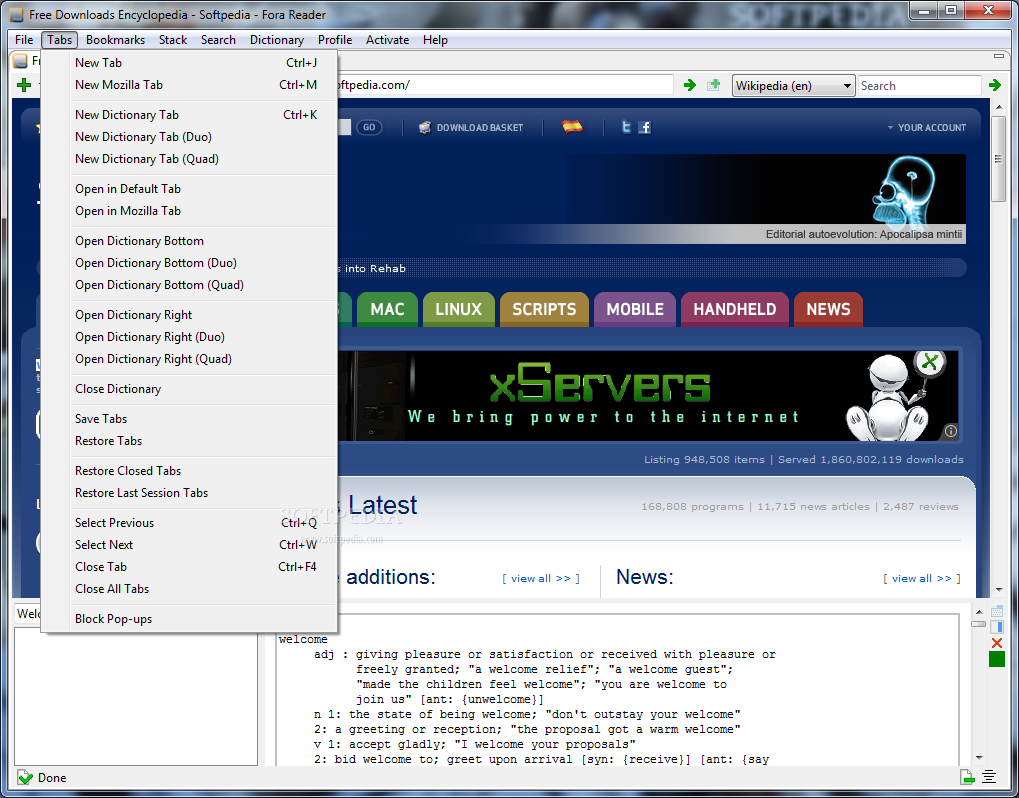Click the page icon with green bar in the status bar
Image resolution: width=1019 pixels, height=798 pixels.
(x=968, y=777)
